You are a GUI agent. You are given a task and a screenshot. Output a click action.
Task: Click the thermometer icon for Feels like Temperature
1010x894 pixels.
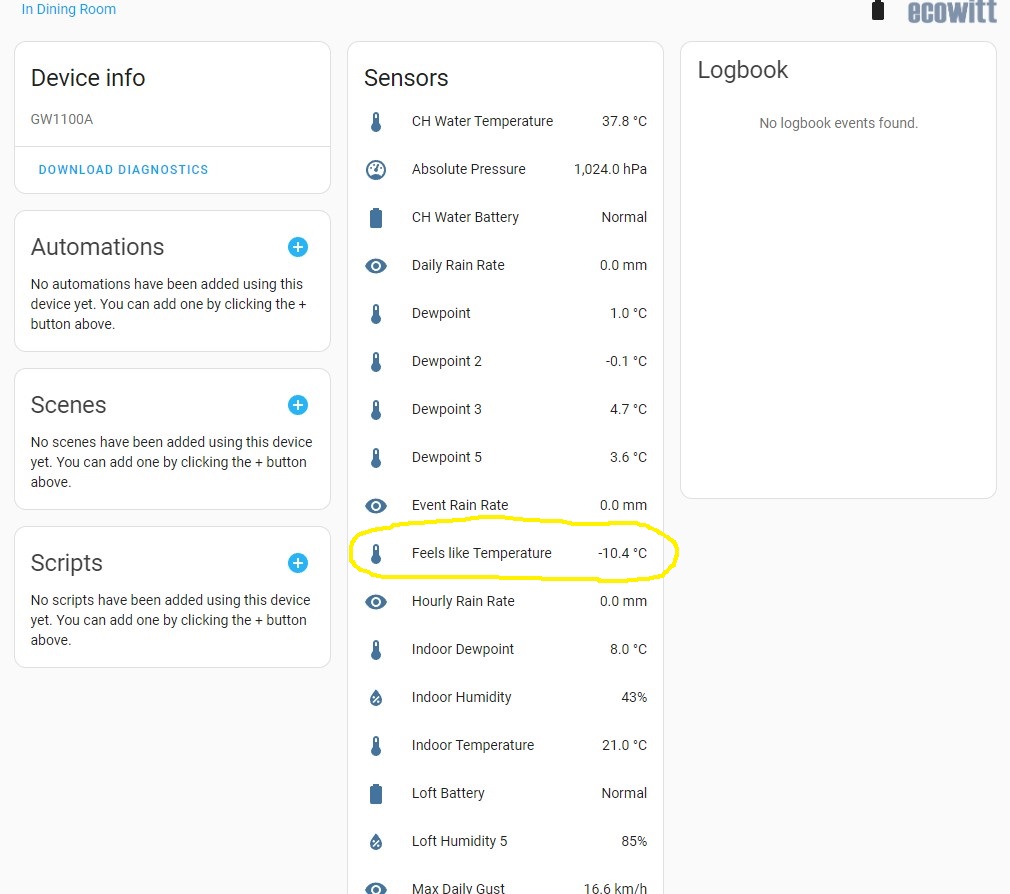pos(375,553)
